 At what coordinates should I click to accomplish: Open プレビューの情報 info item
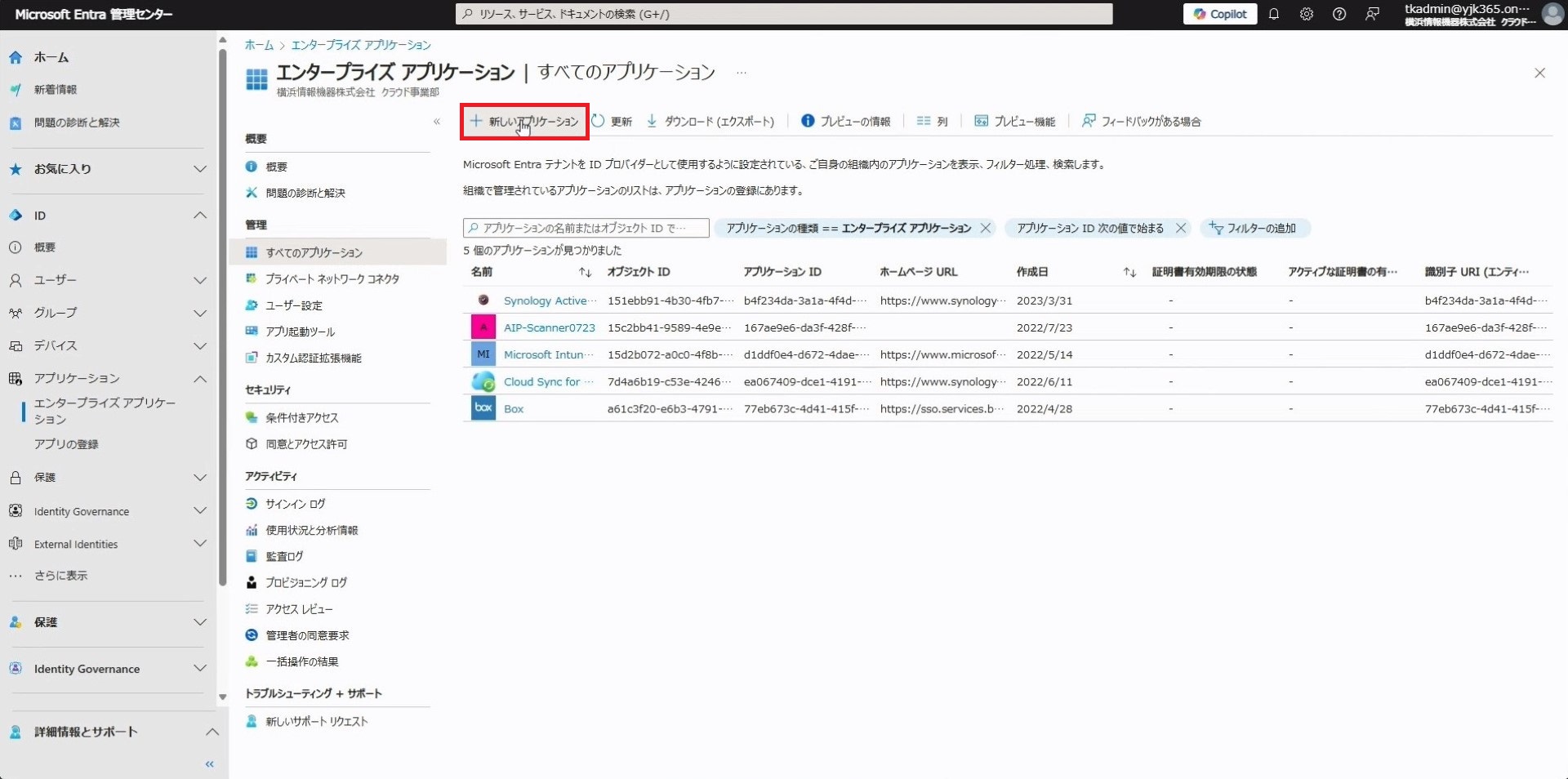[x=845, y=121]
